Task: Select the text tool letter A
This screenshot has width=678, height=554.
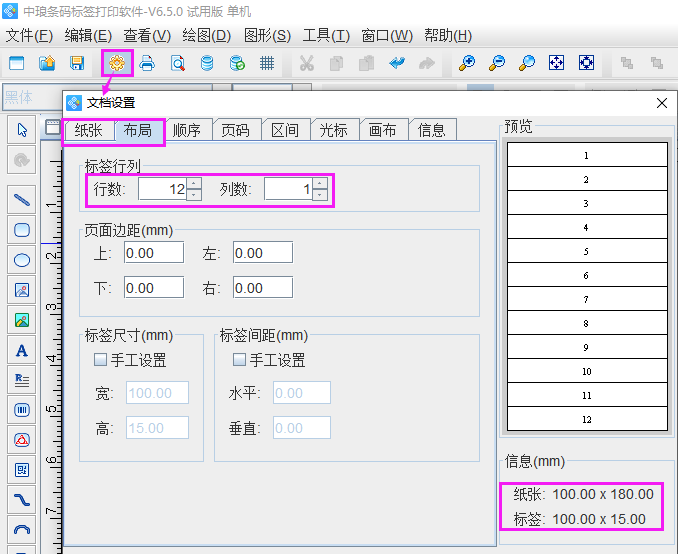Action: click(22, 350)
